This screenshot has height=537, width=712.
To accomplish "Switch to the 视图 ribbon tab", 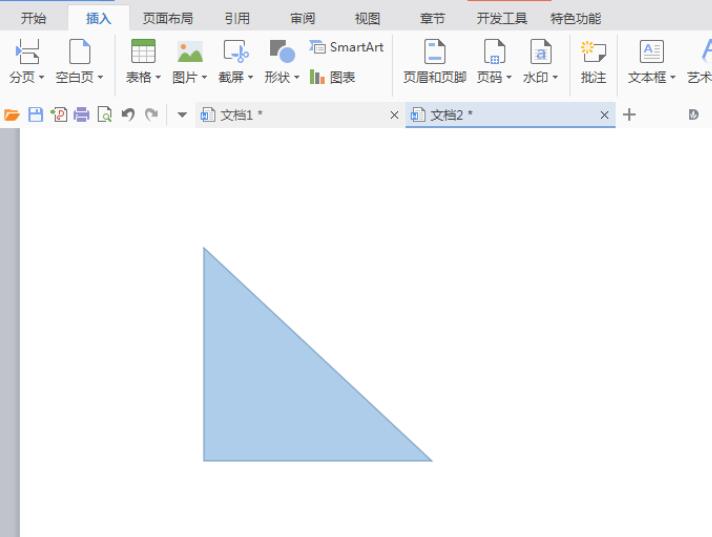I will click(x=367, y=19).
